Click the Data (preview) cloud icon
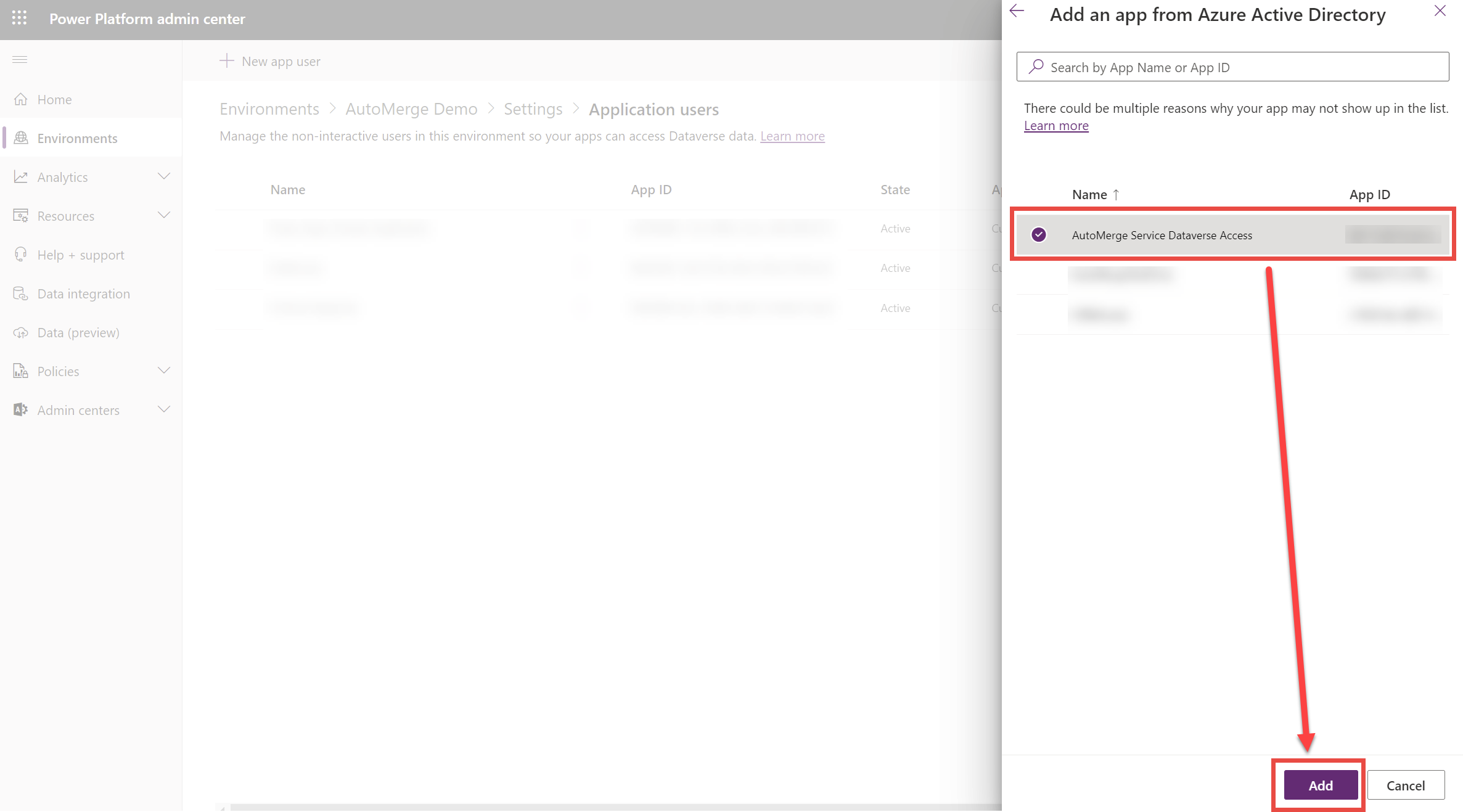Image resolution: width=1463 pixels, height=812 pixels. coord(21,332)
